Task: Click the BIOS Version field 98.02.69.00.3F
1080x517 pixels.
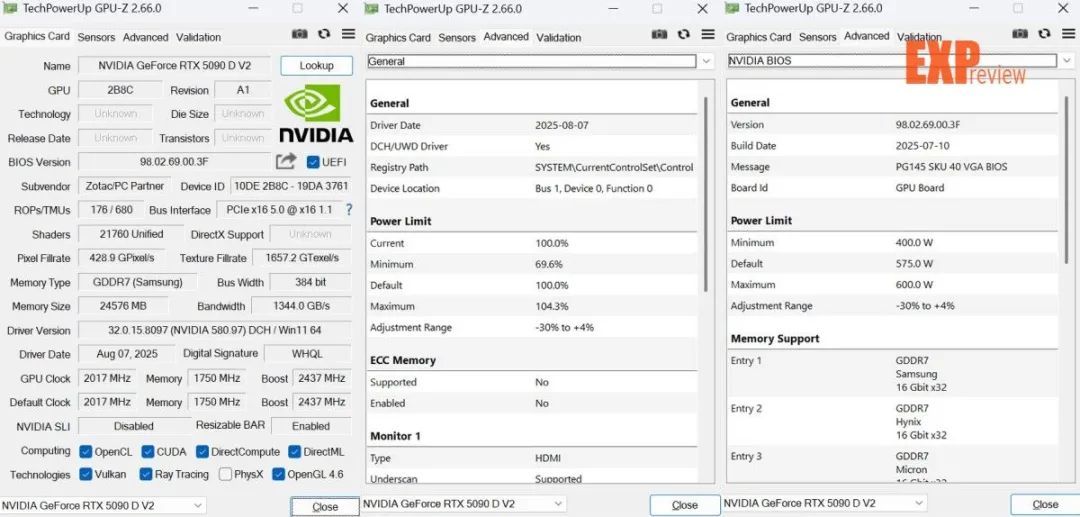Action: (174, 162)
